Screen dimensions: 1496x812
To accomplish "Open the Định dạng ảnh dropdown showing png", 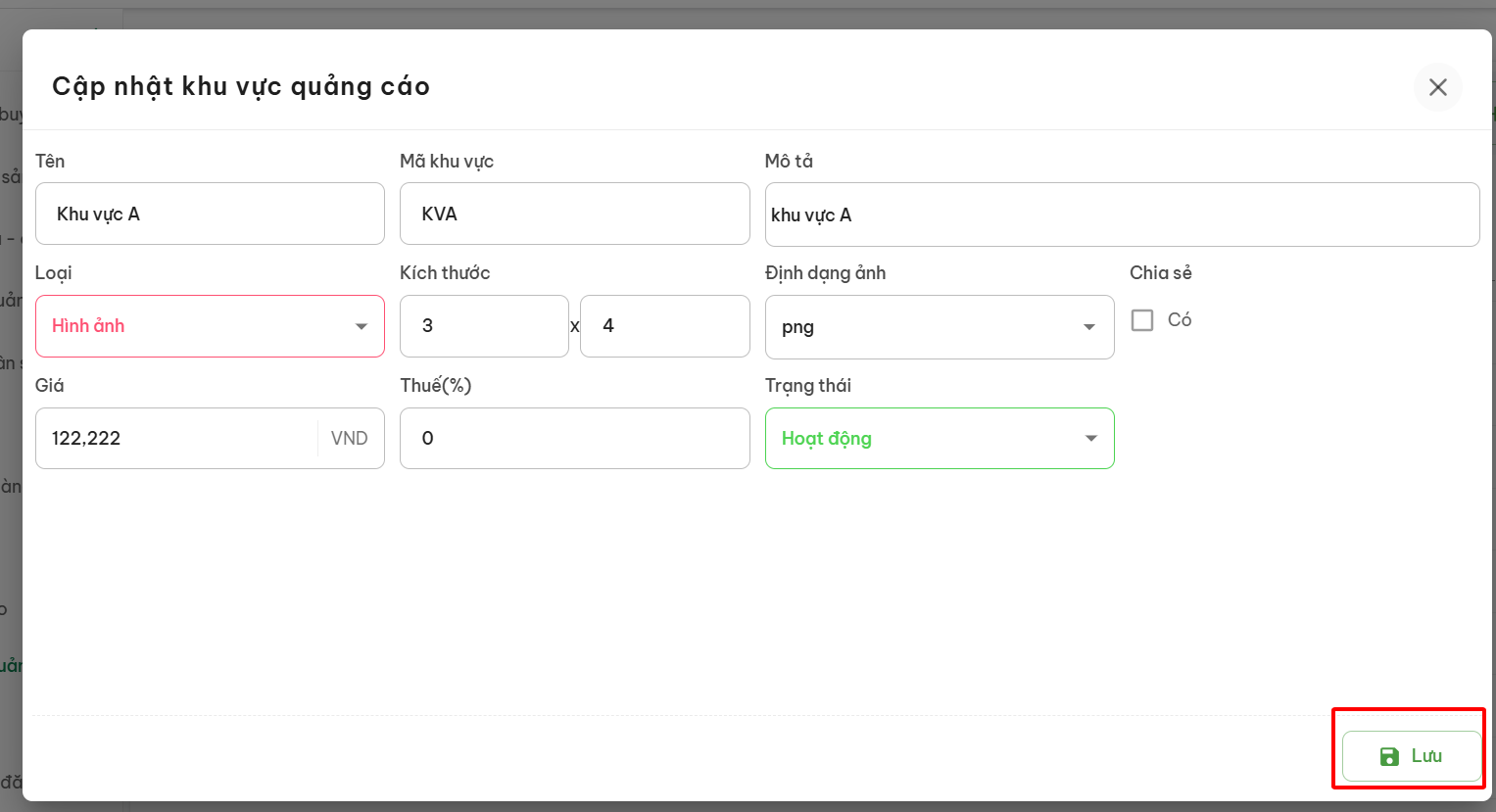I will (x=940, y=327).
